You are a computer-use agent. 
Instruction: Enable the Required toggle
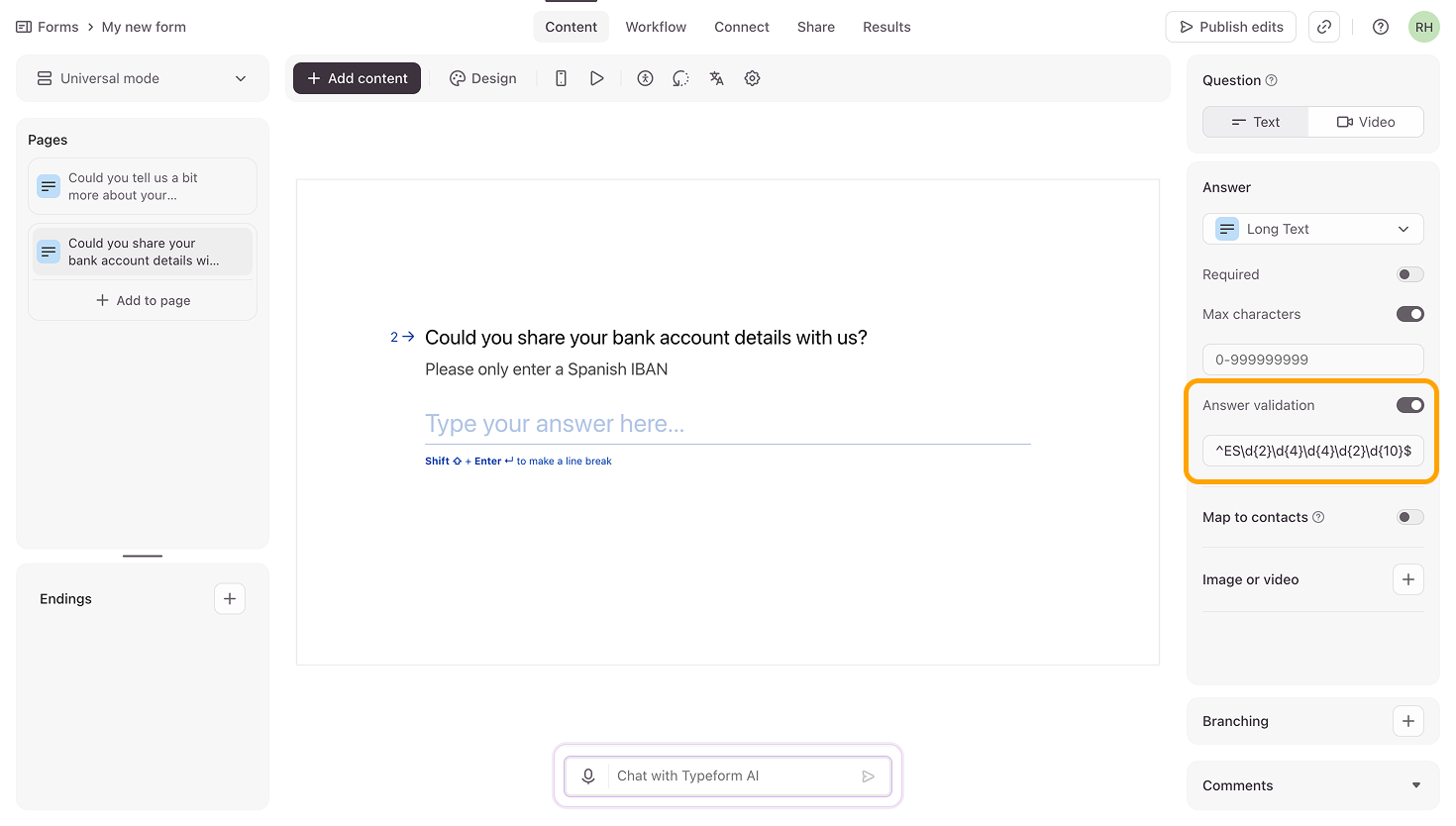coord(1409,274)
